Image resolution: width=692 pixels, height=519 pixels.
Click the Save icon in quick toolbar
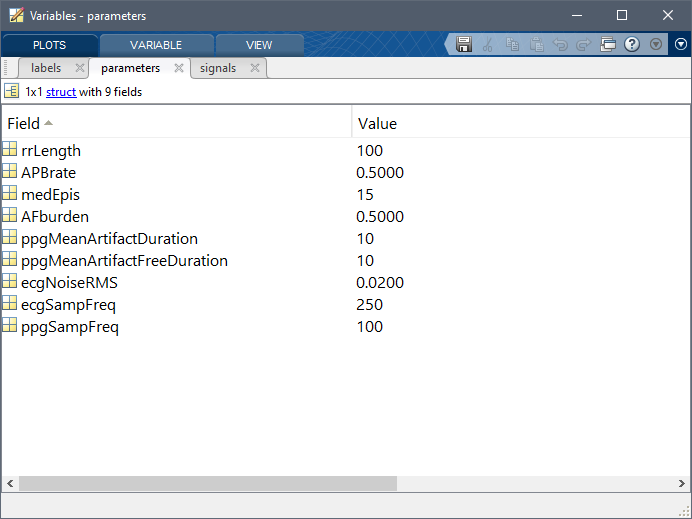[464, 44]
